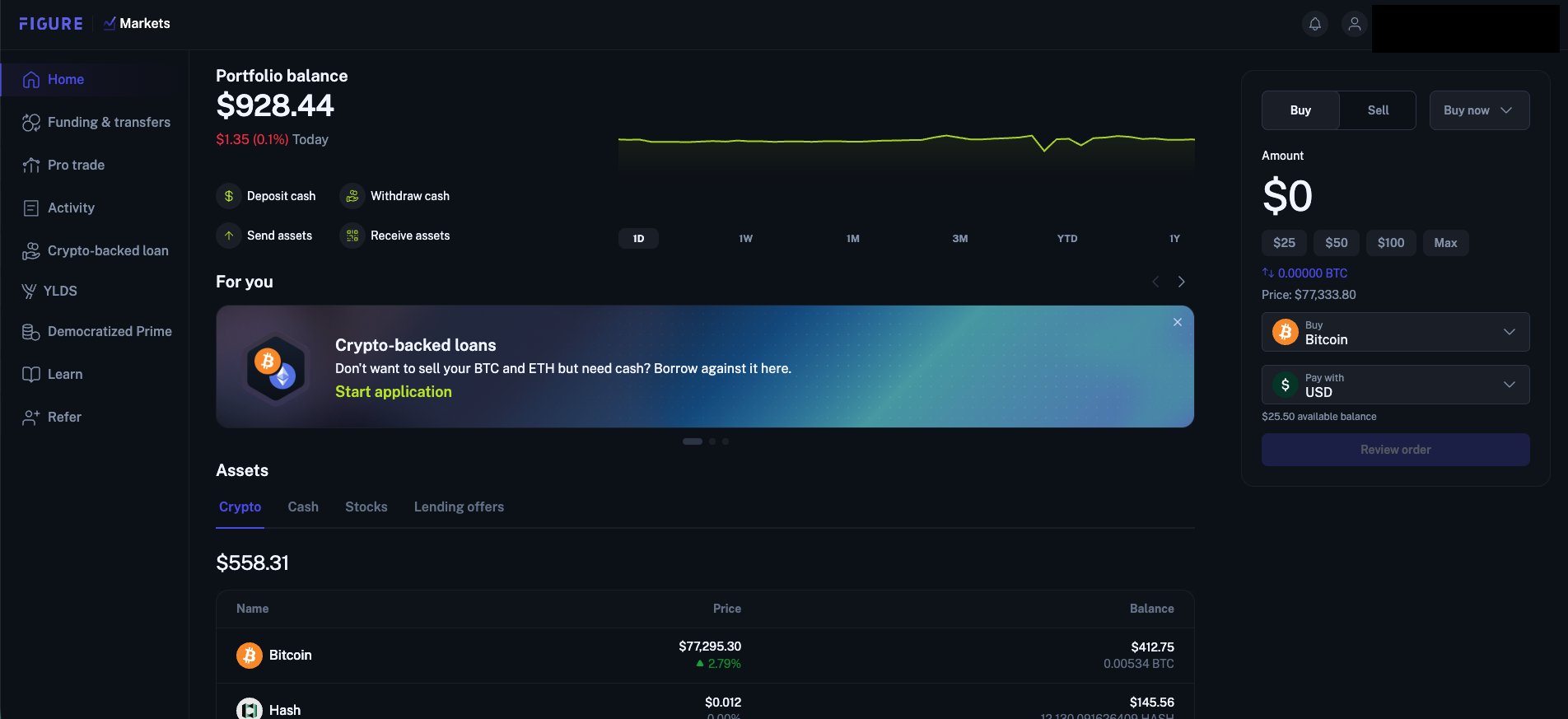Go to previous For you card
The image size is (1568, 719).
pos(1155,282)
